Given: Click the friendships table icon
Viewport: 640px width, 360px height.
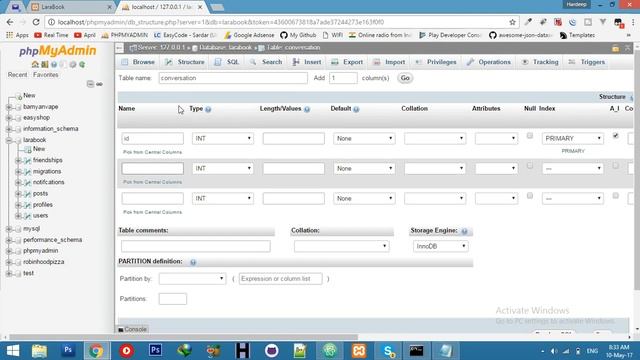Looking at the screenshot, I should pyautogui.click(x=28, y=160).
